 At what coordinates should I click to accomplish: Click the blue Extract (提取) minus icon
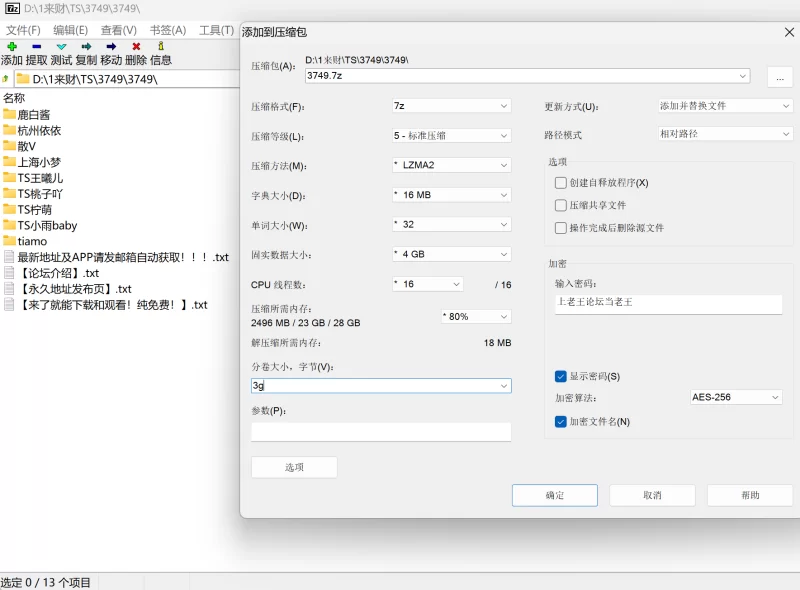coord(36,46)
